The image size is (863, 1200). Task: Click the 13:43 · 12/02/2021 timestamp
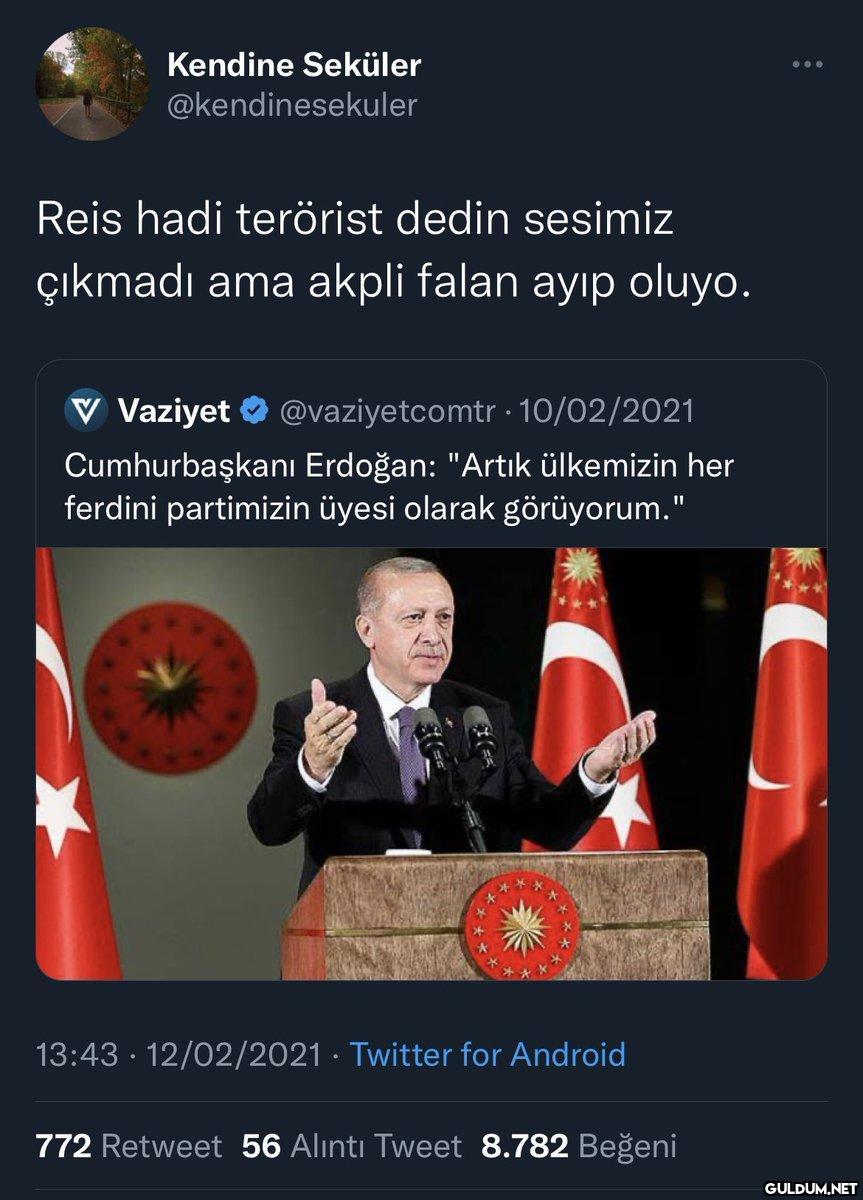(179, 1054)
